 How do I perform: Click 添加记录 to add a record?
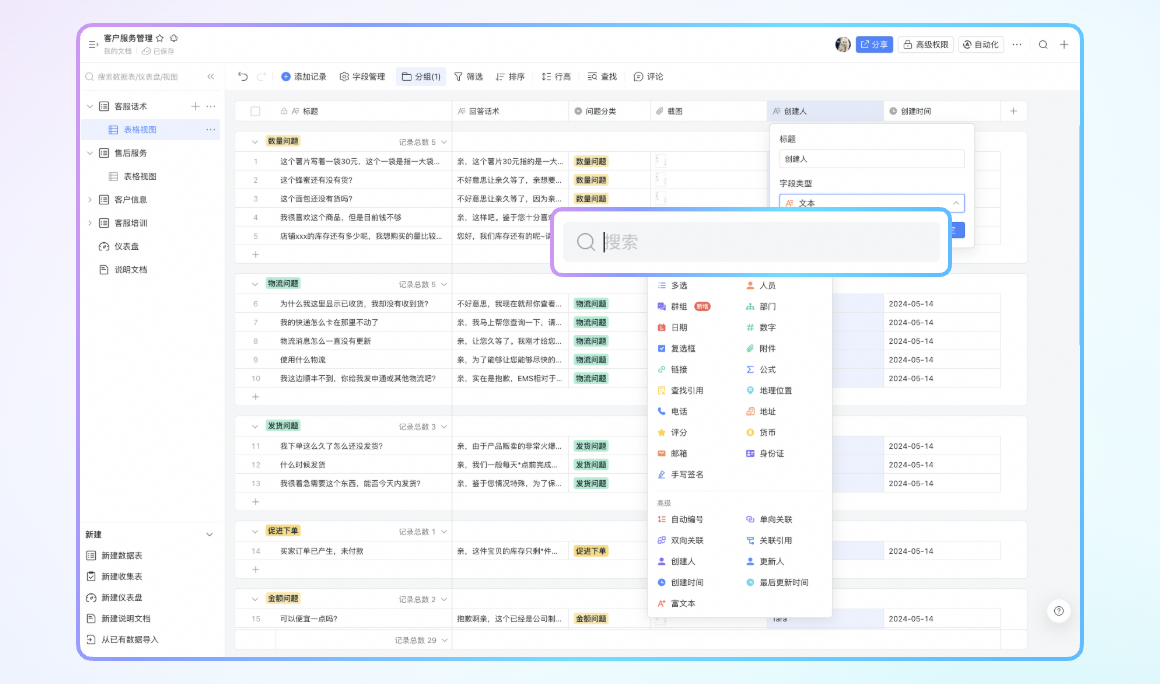coord(303,76)
